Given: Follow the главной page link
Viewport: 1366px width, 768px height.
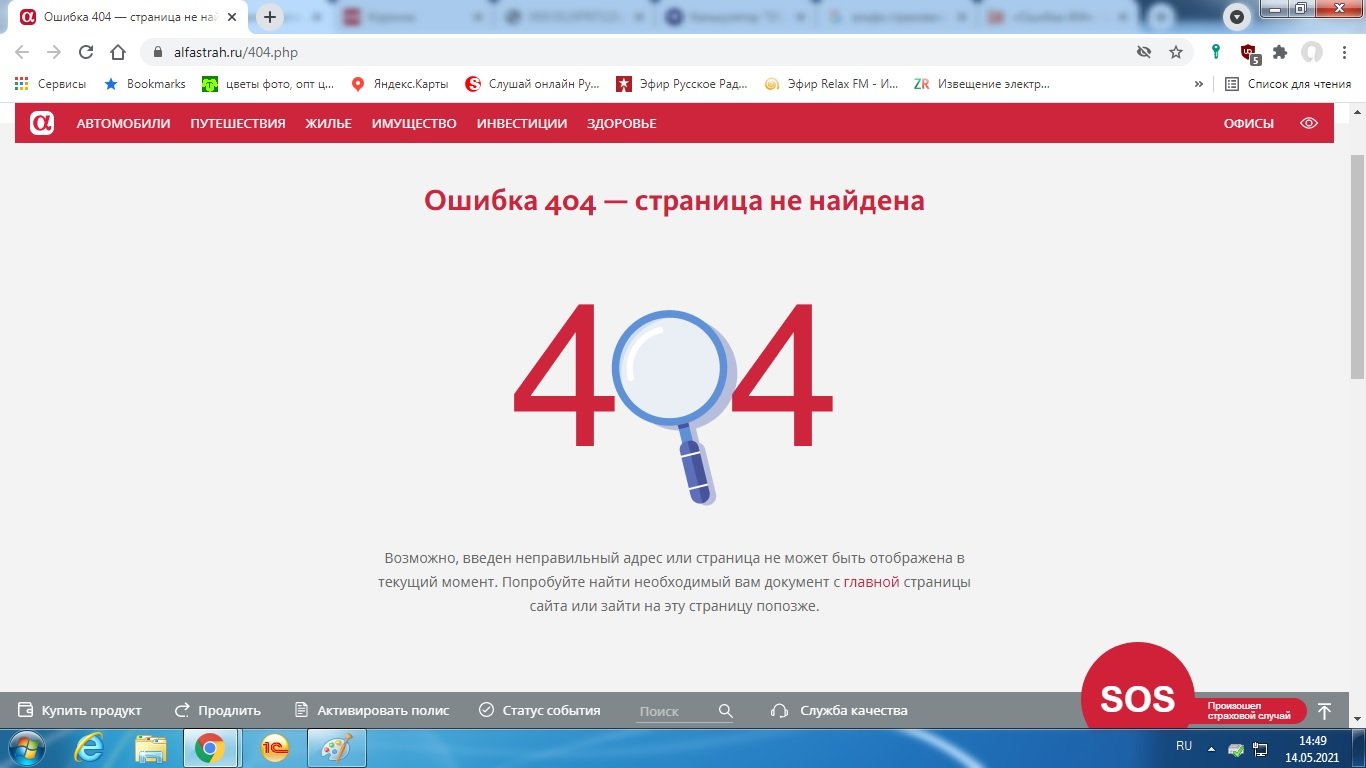Looking at the screenshot, I should pyautogui.click(x=871, y=582).
